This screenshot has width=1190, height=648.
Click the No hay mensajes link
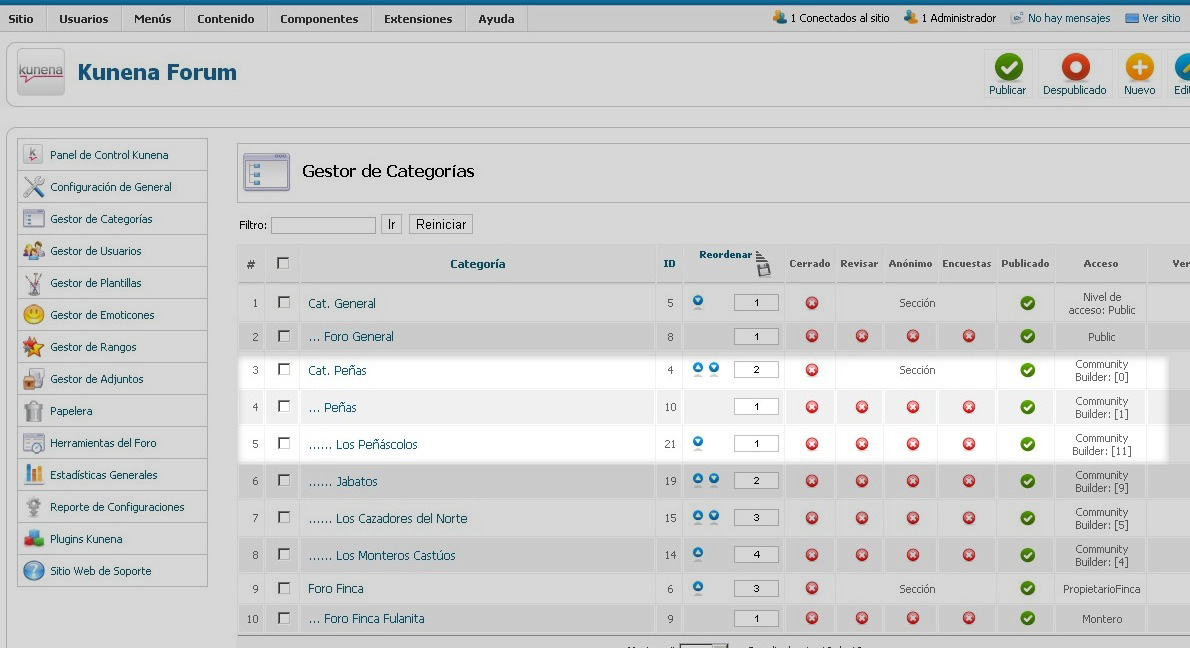[1069, 18]
